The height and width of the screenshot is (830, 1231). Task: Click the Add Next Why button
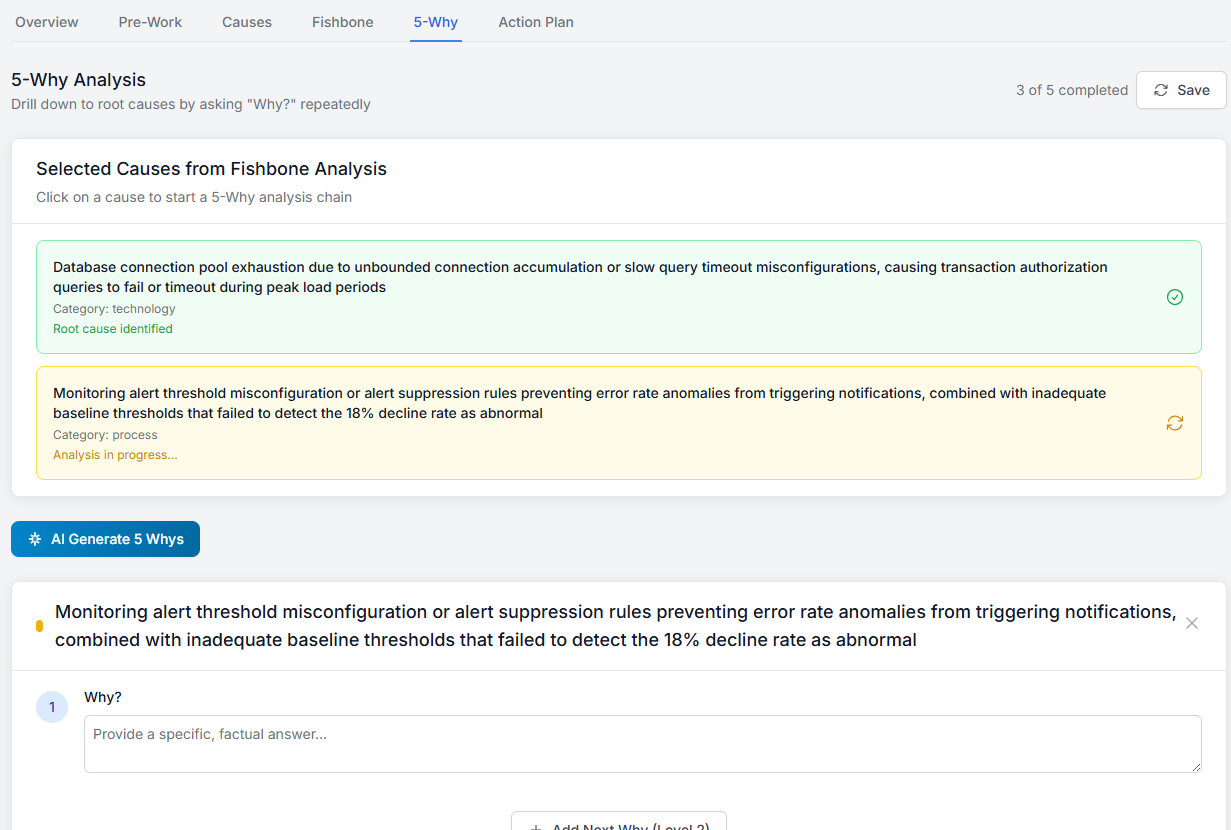619,822
